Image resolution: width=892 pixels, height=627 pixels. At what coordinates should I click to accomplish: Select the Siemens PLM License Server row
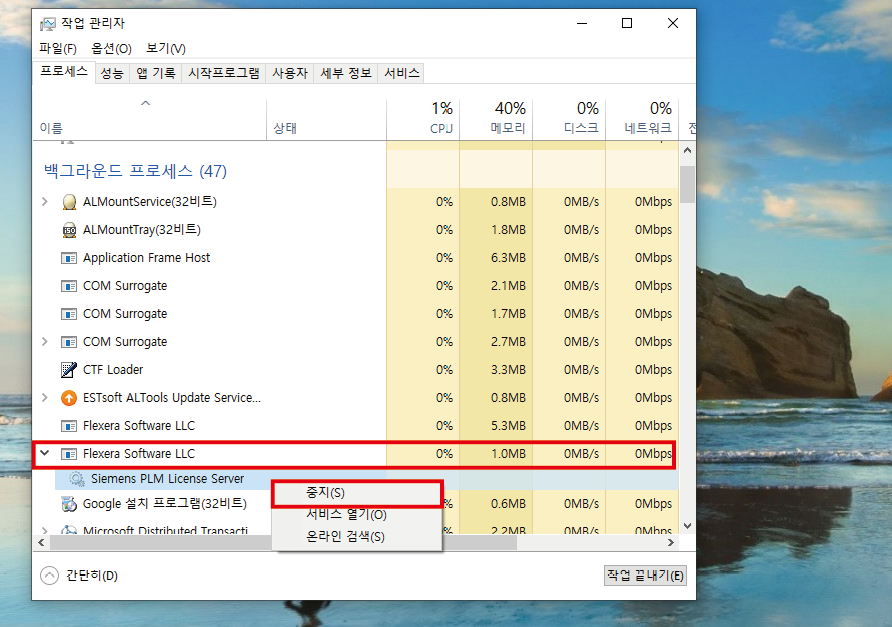pos(366,479)
